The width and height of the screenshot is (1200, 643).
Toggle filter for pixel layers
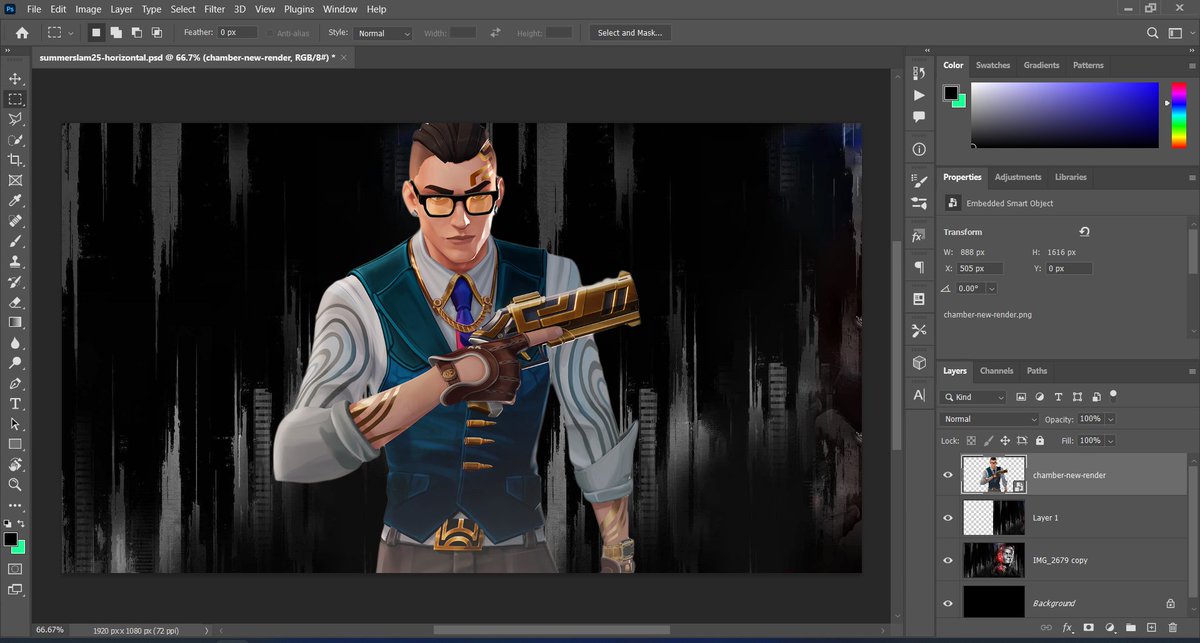click(1022, 397)
